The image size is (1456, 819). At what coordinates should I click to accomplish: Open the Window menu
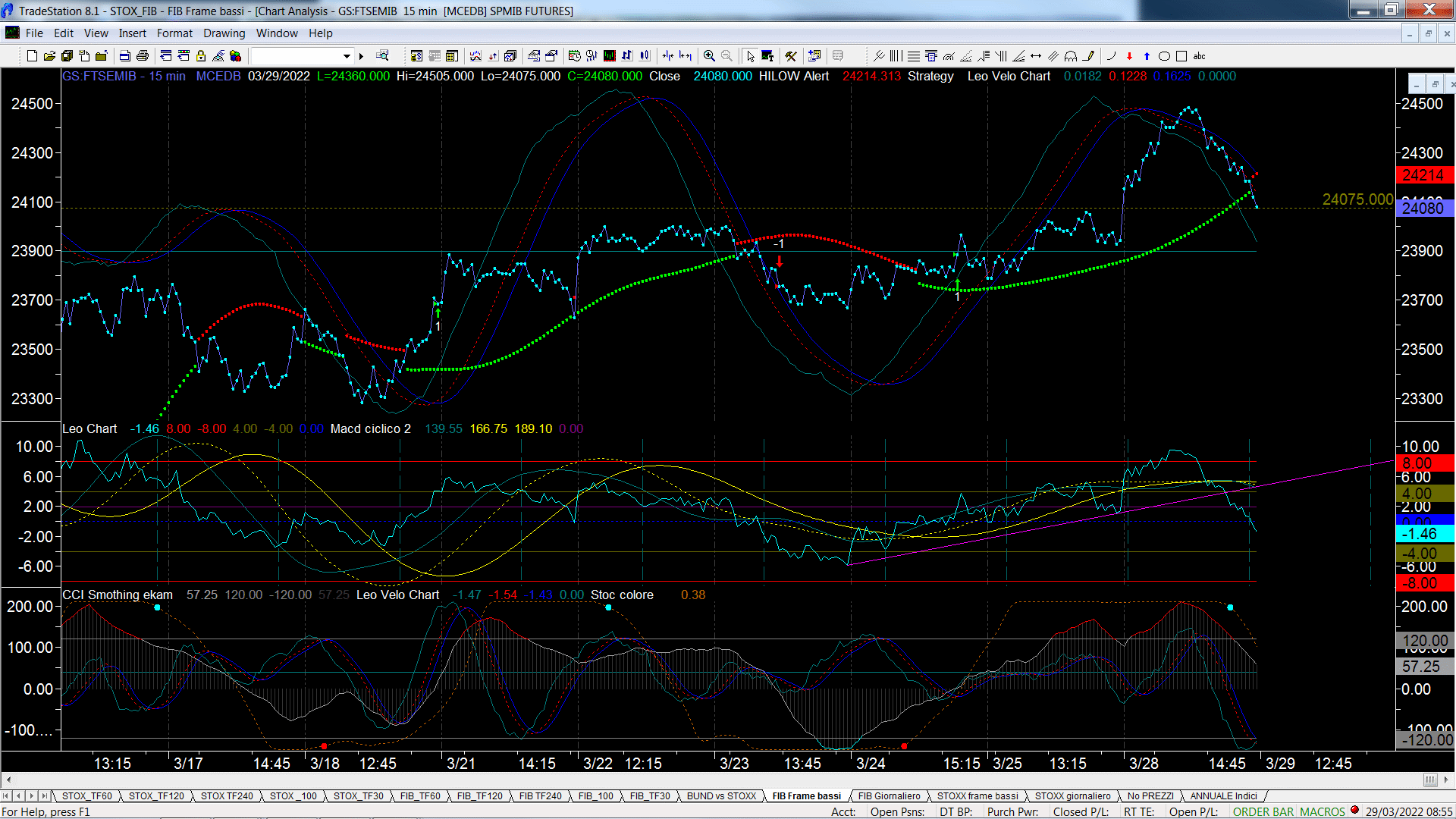click(x=277, y=33)
